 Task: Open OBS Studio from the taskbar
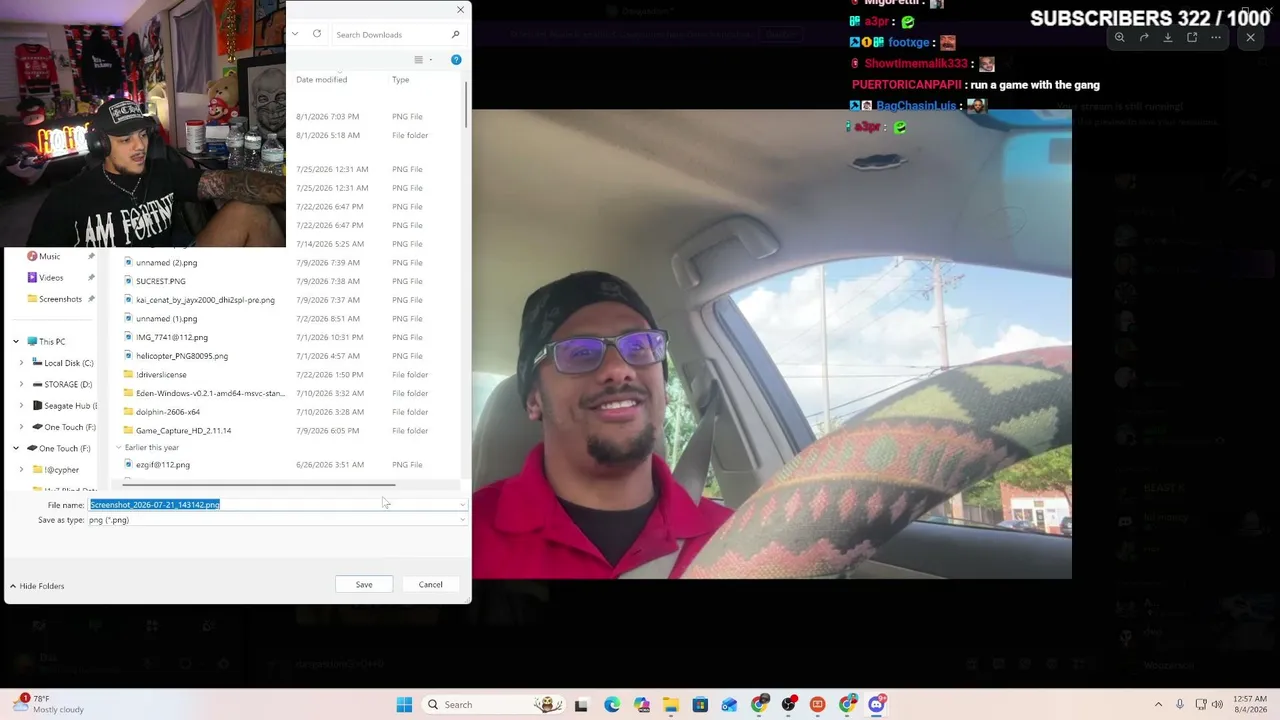click(789, 705)
